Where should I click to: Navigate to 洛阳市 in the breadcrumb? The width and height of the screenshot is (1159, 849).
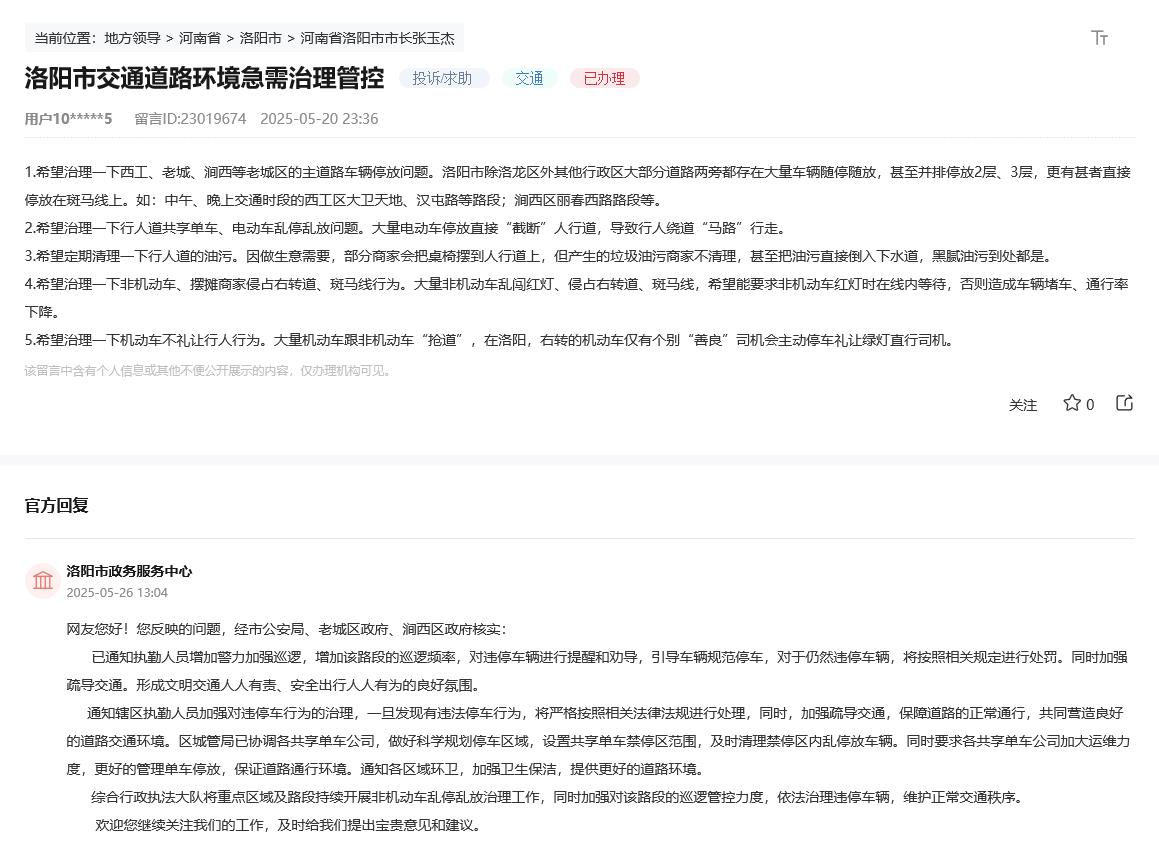(x=260, y=38)
